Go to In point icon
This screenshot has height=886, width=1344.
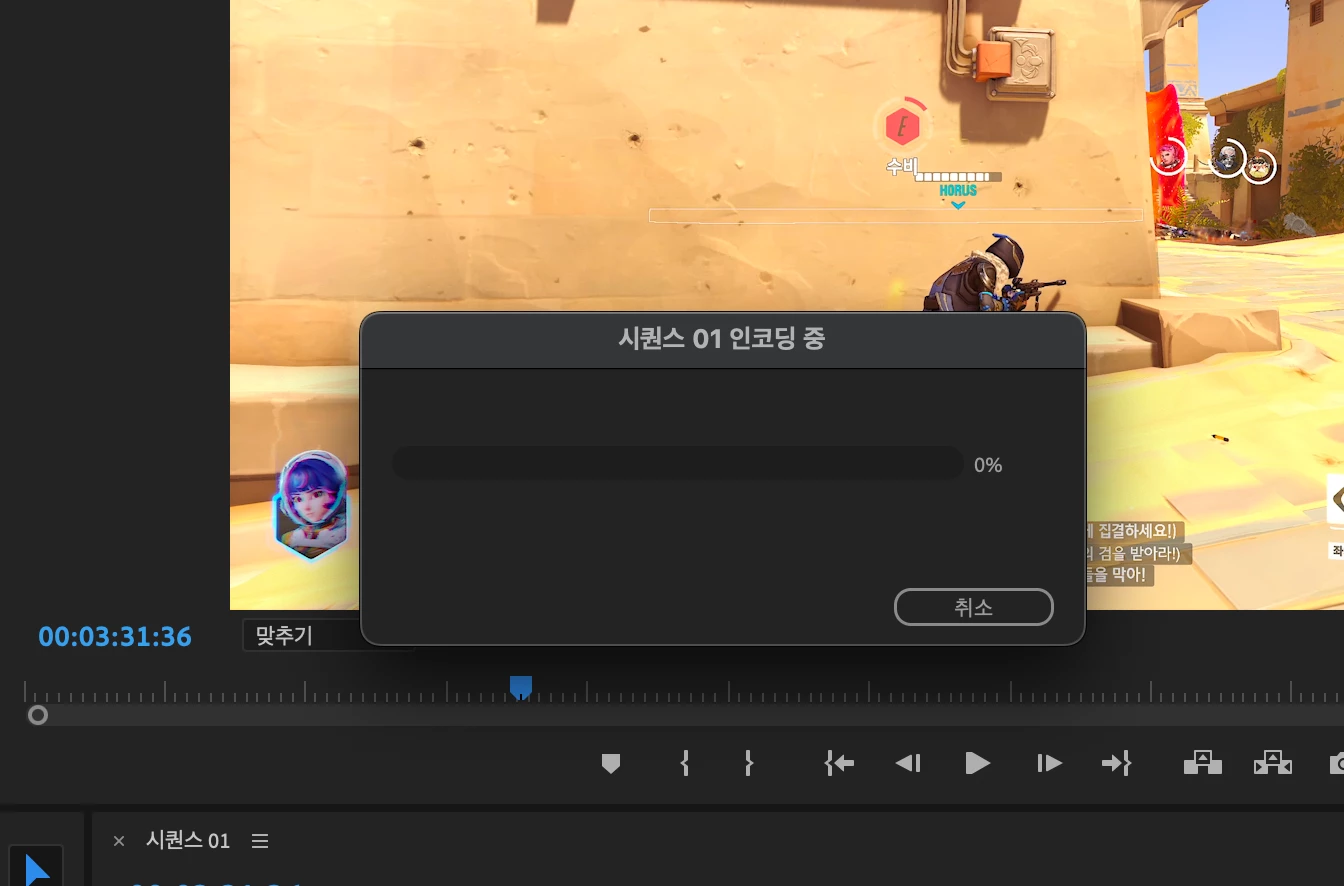point(839,764)
